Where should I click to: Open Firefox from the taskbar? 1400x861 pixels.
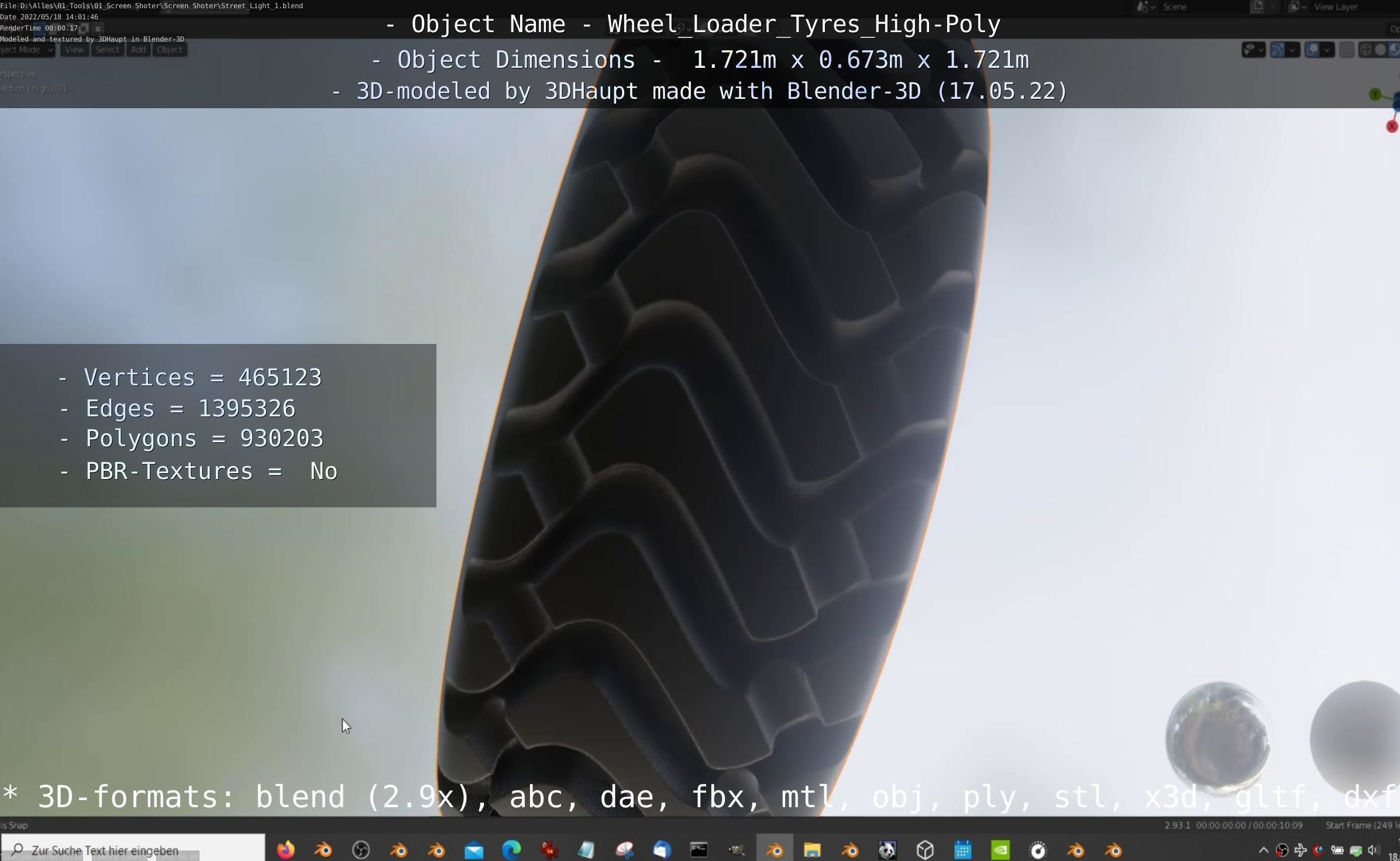tap(286, 849)
